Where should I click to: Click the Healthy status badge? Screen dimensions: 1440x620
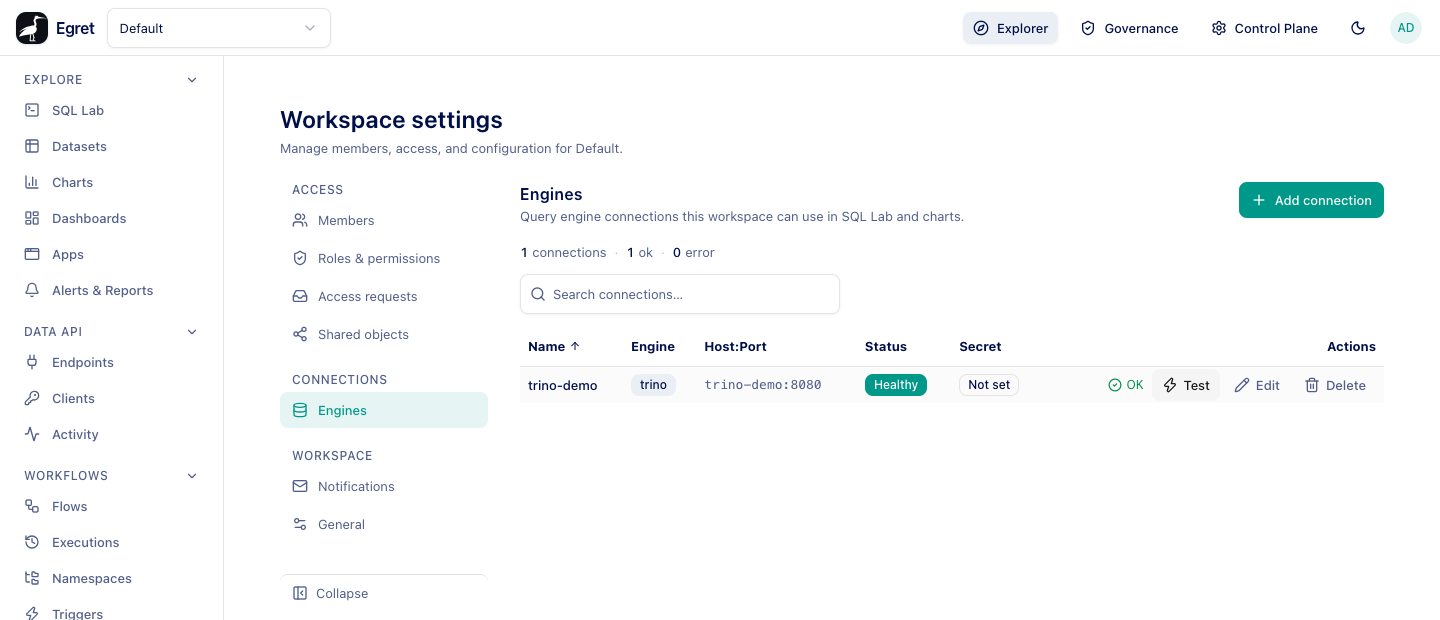pos(896,385)
